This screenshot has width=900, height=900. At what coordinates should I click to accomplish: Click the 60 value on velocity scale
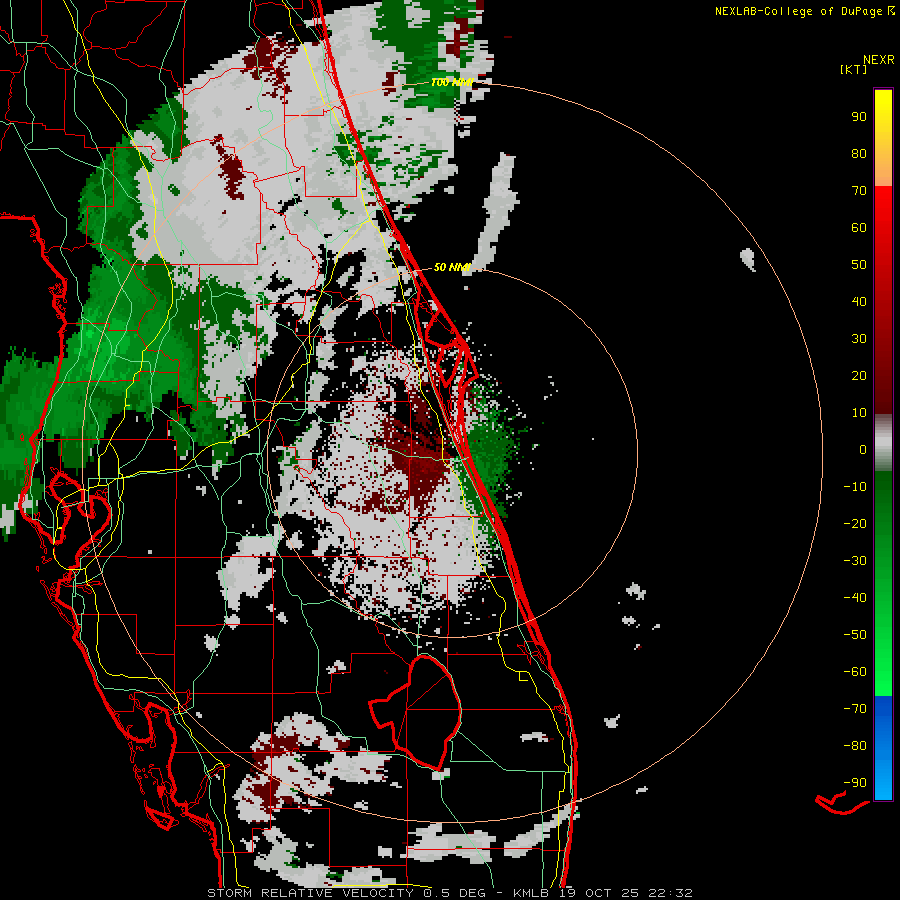[859, 228]
